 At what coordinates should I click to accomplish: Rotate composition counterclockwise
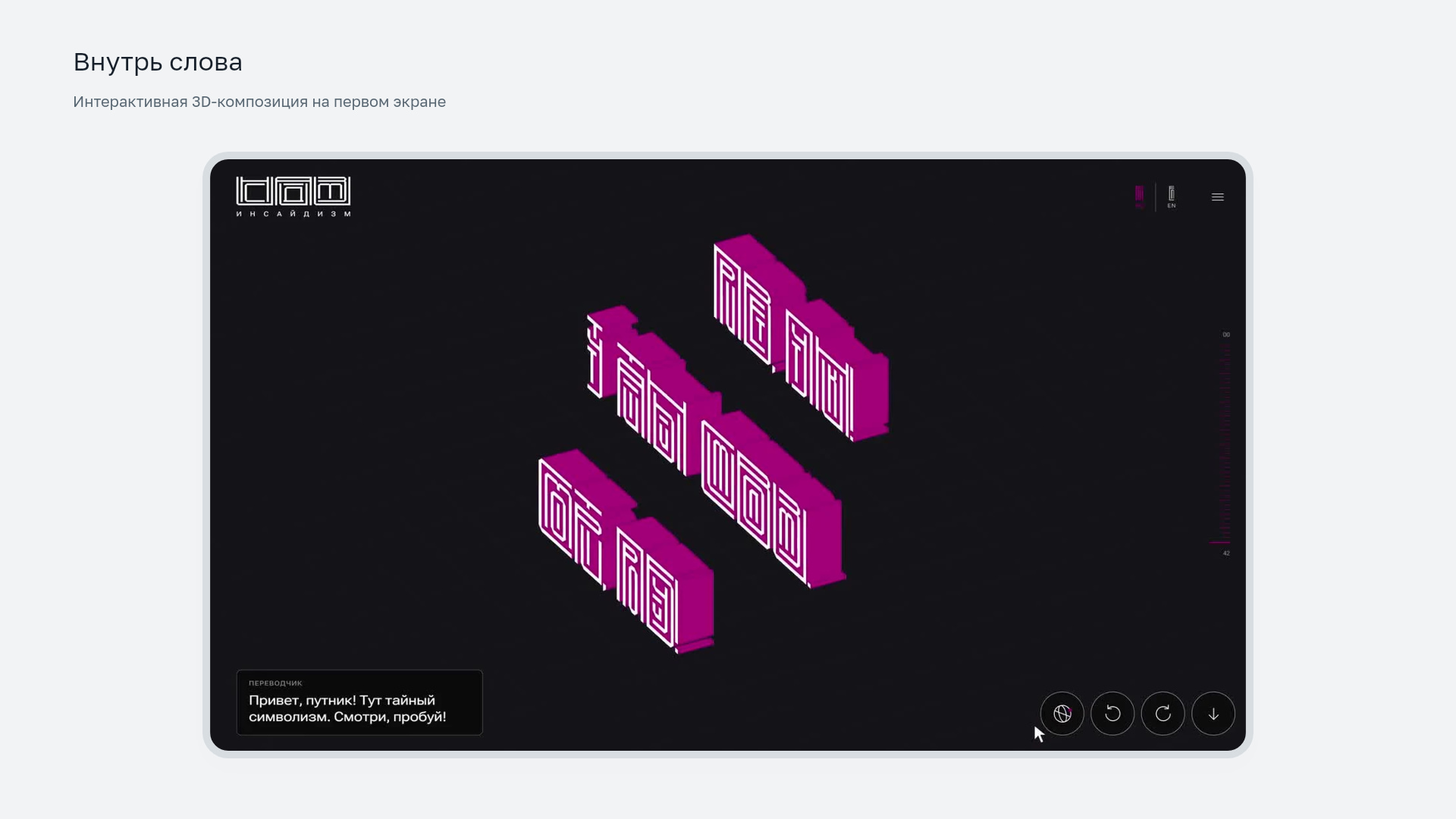(x=1112, y=714)
